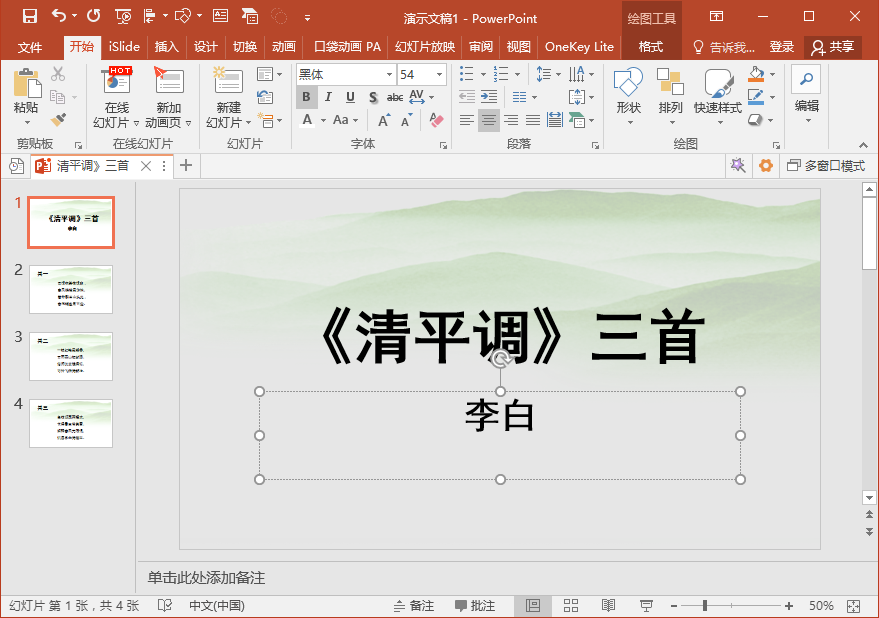Screen dimensions: 879x618
Task: Toggle Italic formatting
Action: tap(328, 97)
